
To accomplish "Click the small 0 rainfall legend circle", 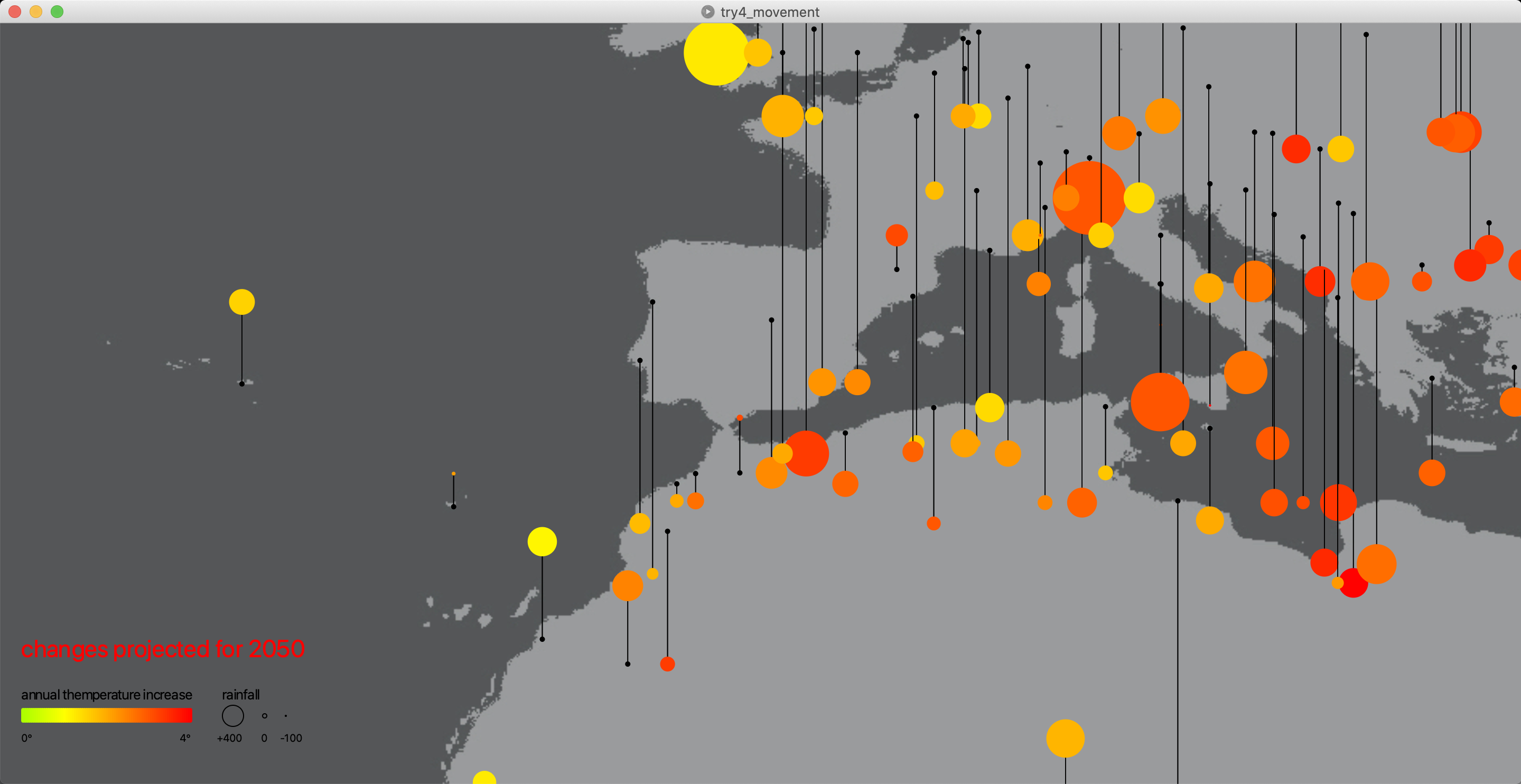I will [x=265, y=715].
